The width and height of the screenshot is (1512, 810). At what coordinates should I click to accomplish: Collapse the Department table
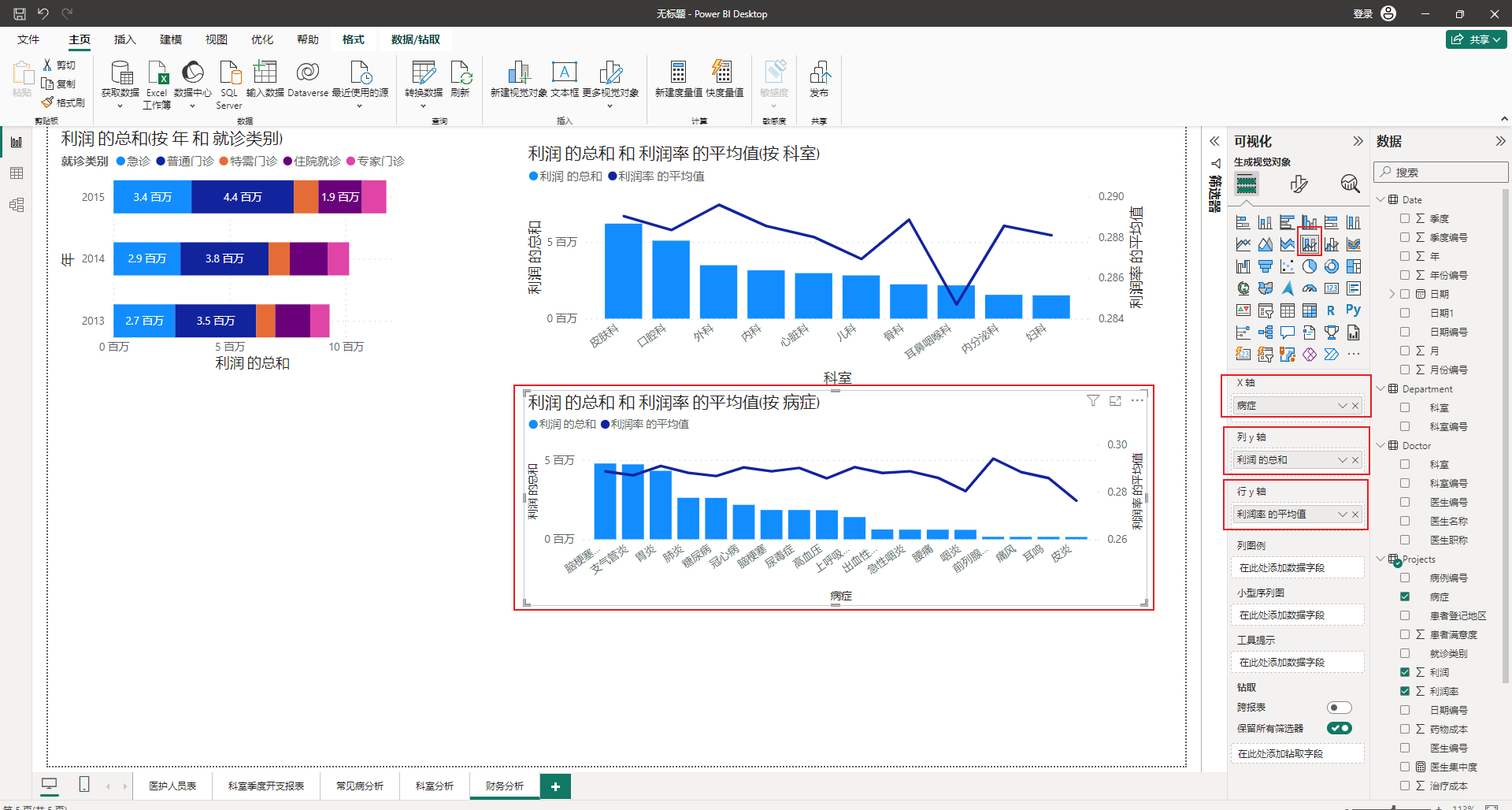coord(1380,388)
